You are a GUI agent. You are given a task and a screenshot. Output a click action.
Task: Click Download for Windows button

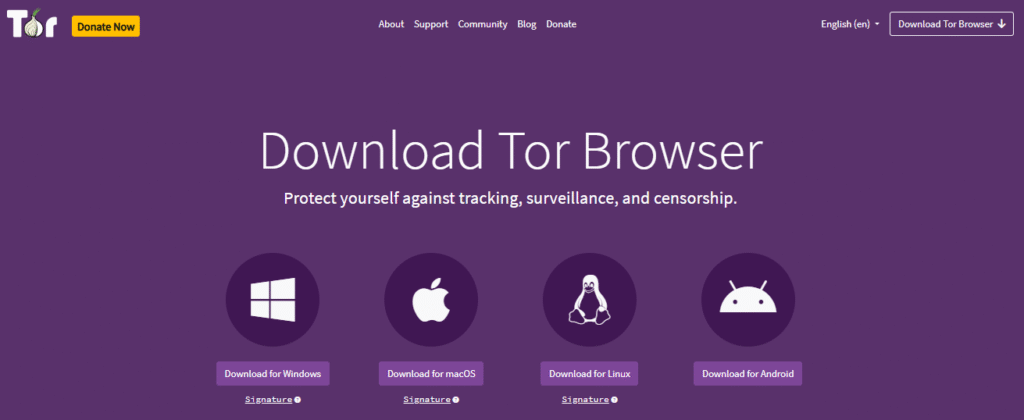273,374
